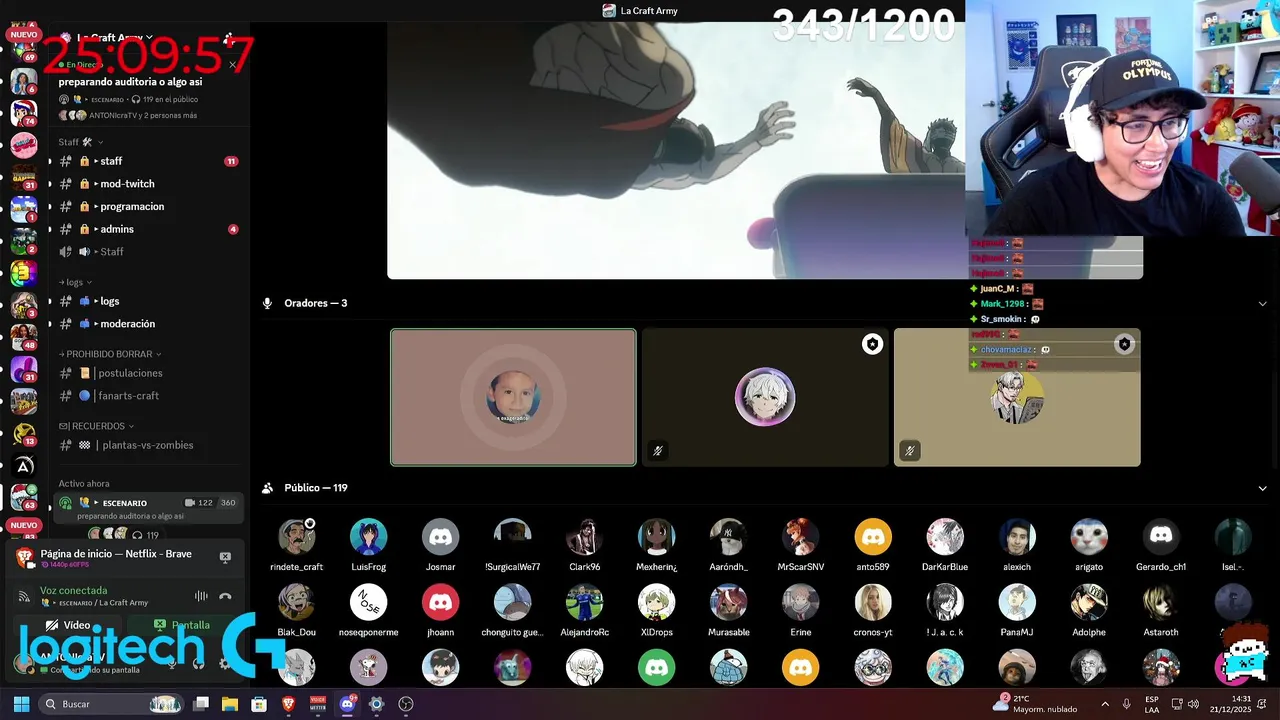
Task: Open anto589's audience avatar
Action: click(873, 537)
